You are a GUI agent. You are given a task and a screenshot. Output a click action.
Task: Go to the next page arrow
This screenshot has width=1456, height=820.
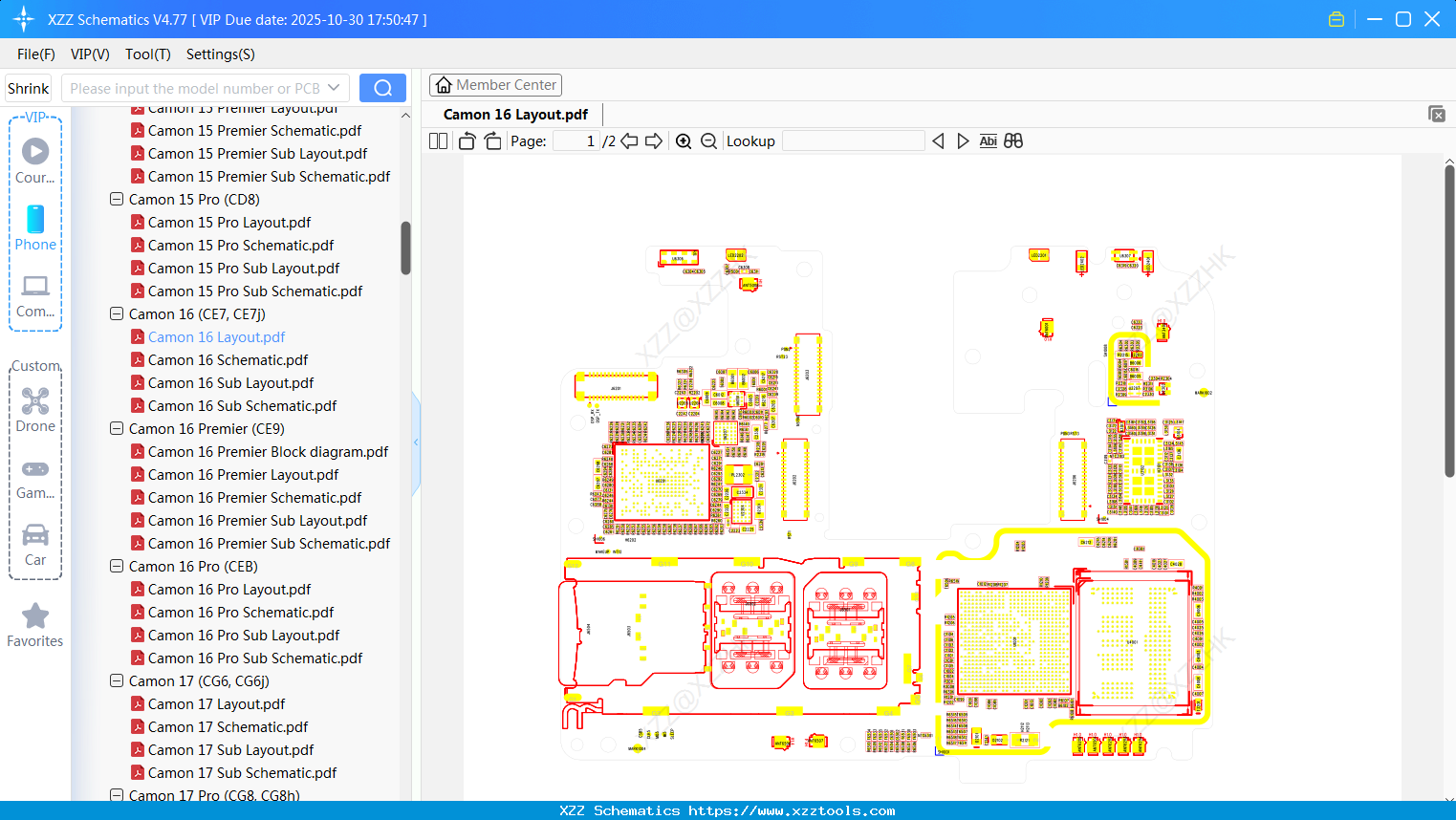tap(654, 141)
